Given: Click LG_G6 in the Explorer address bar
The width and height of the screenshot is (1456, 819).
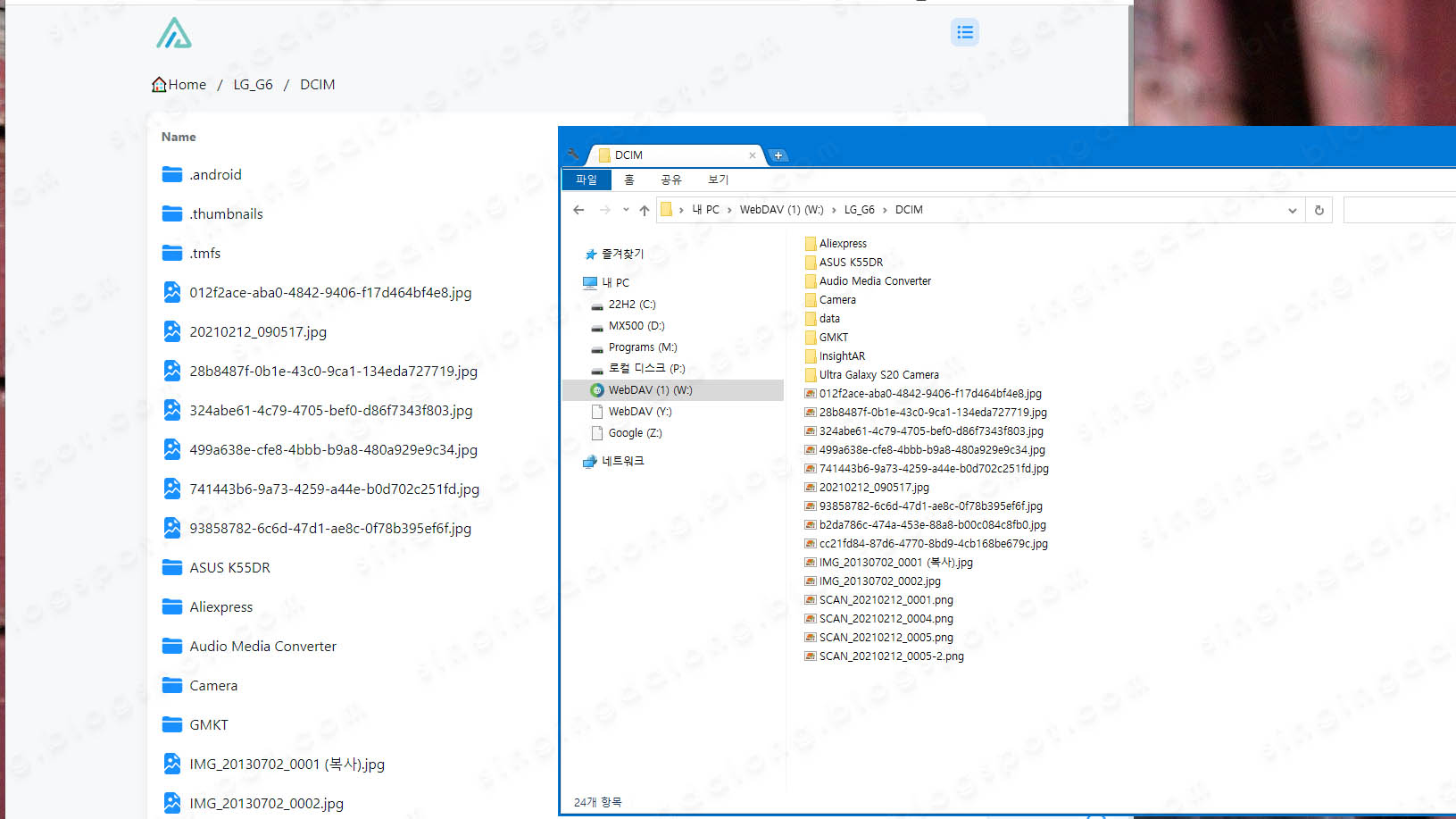Looking at the screenshot, I should (859, 210).
